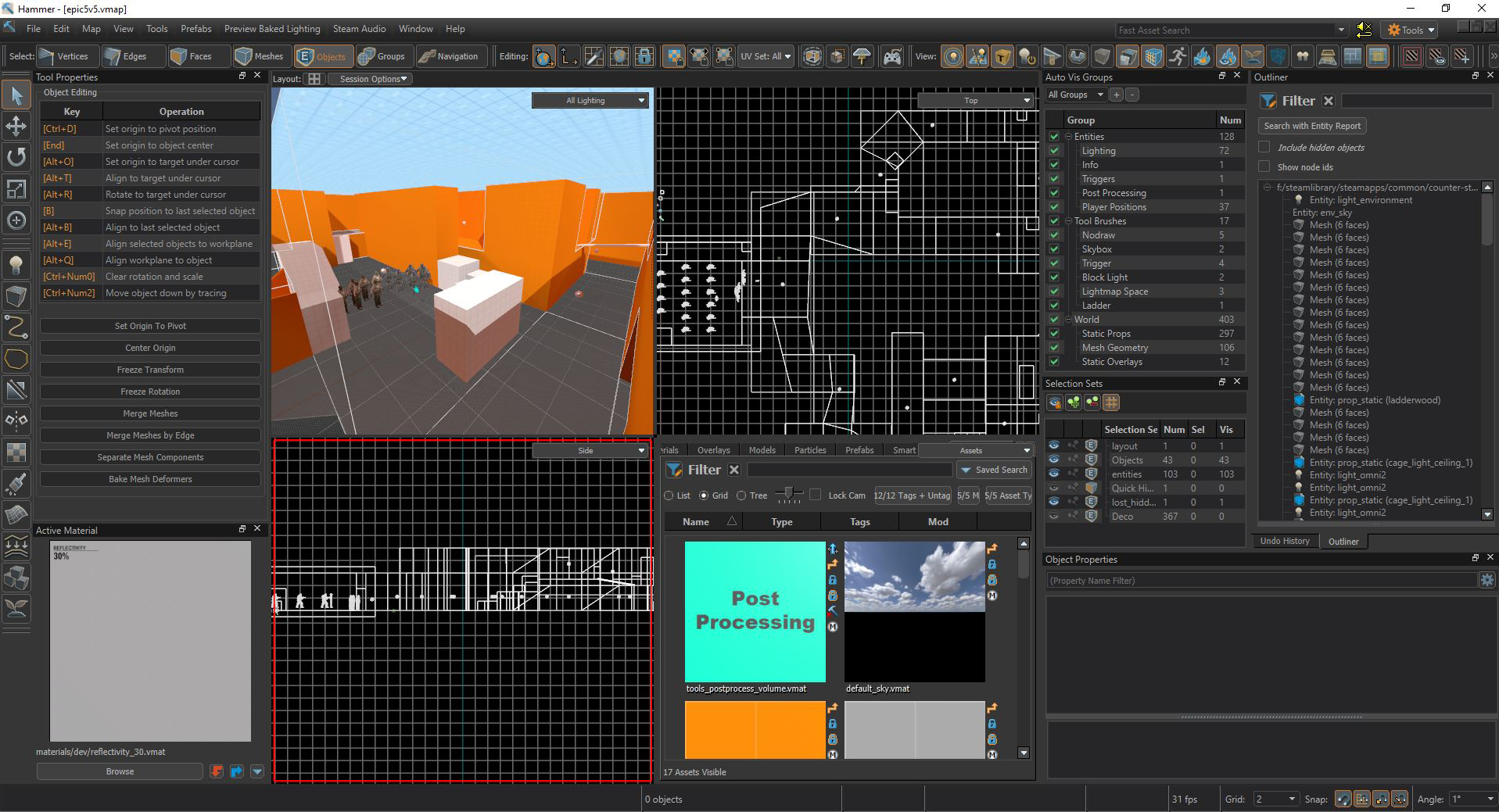Select the light bulb entity tool
Image resolution: width=1499 pixels, height=812 pixels.
pos(16,265)
